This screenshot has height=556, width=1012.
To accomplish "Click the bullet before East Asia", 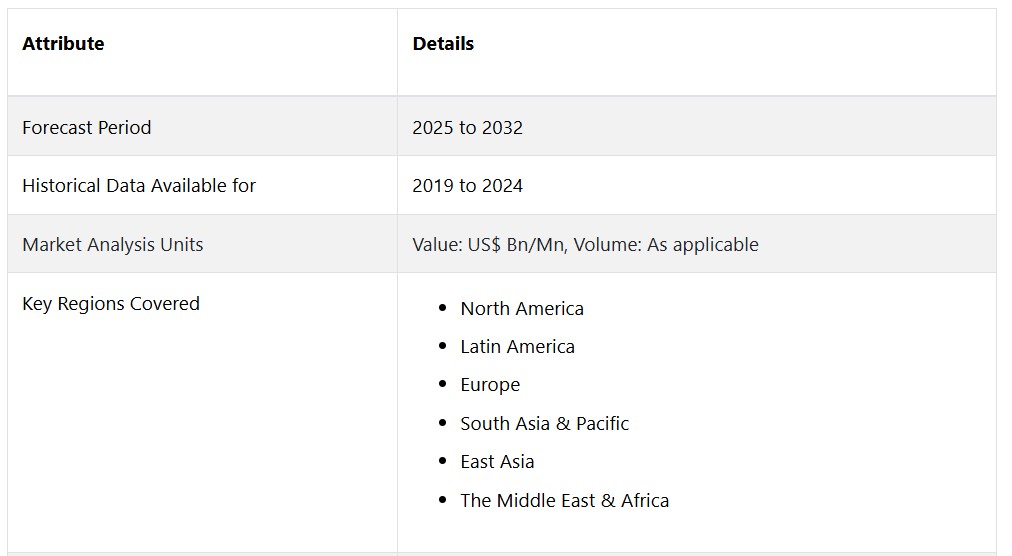I will coord(442,461).
